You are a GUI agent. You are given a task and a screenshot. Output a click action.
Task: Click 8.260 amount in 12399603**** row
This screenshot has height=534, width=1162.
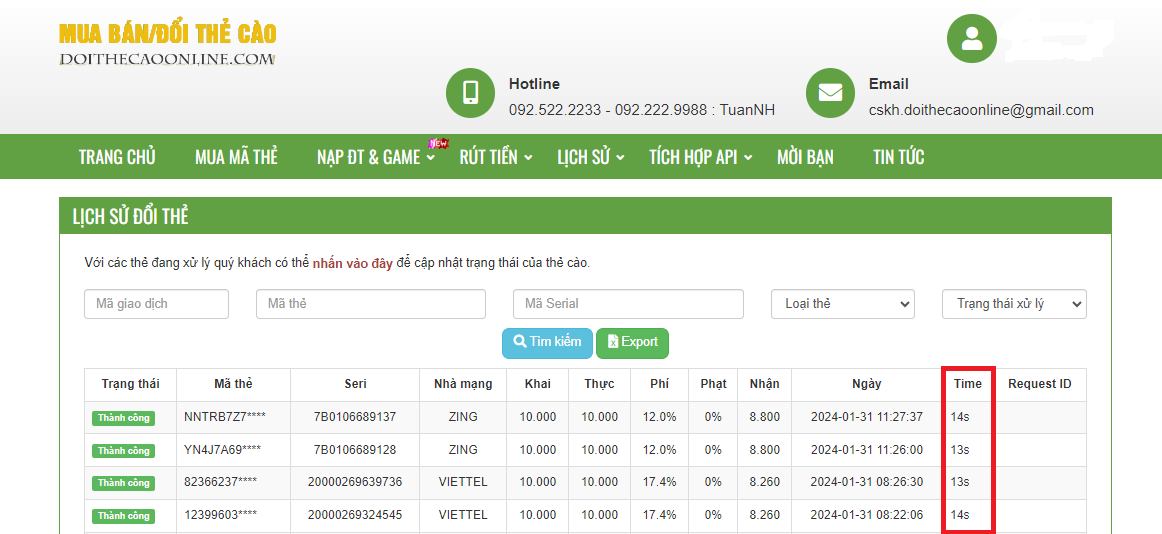point(764,515)
